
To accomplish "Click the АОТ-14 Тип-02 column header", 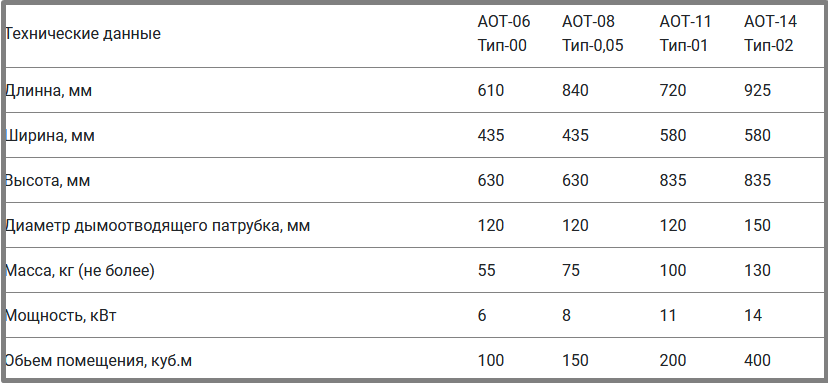I will (x=770, y=34).
